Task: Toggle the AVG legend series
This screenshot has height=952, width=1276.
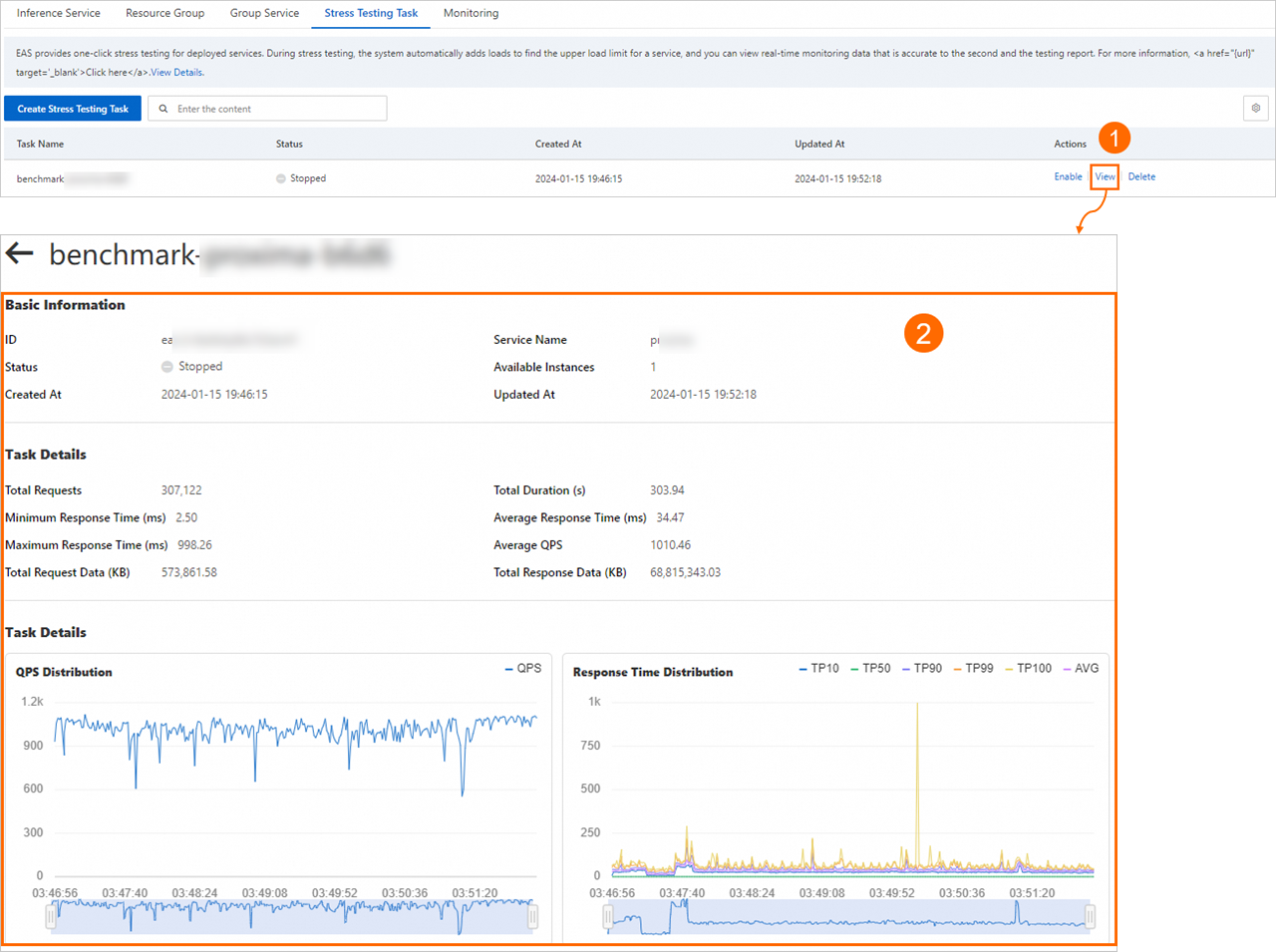Action: [1081, 668]
